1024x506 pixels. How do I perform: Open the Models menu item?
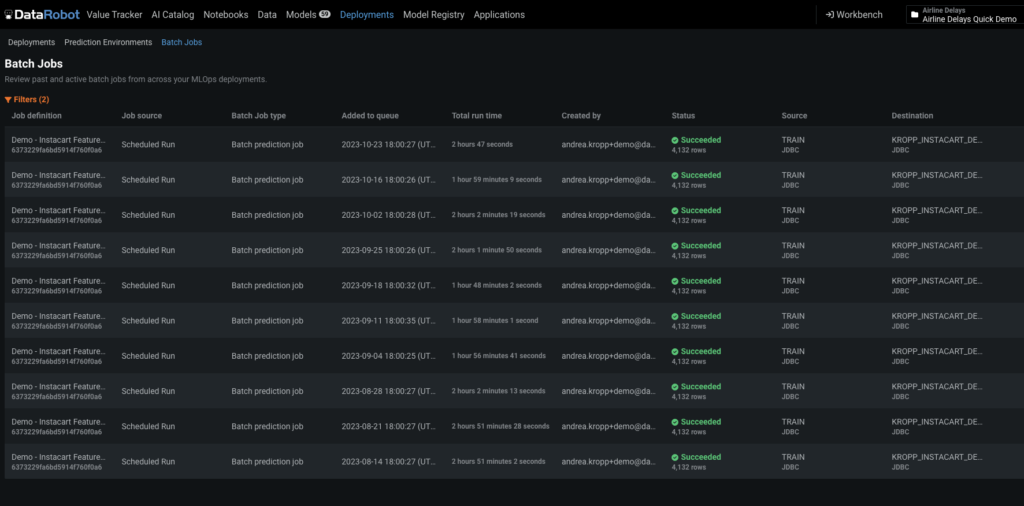(301, 14)
